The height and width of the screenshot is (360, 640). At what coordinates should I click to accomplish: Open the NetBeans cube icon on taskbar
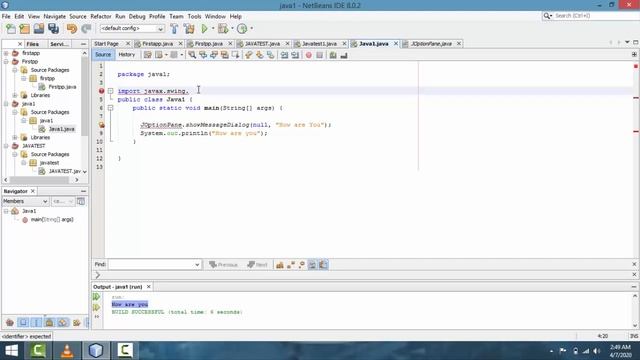point(96,351)
